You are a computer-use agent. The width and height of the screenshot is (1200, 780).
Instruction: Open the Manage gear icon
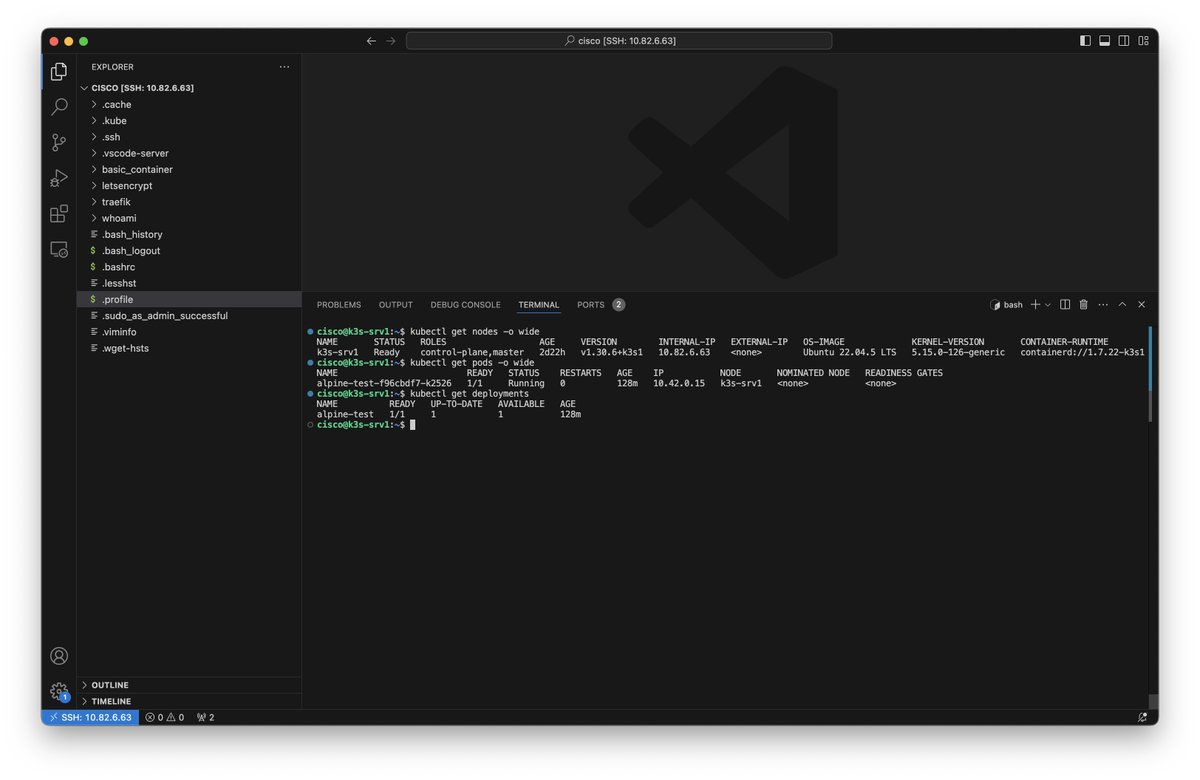pos(59,691)
